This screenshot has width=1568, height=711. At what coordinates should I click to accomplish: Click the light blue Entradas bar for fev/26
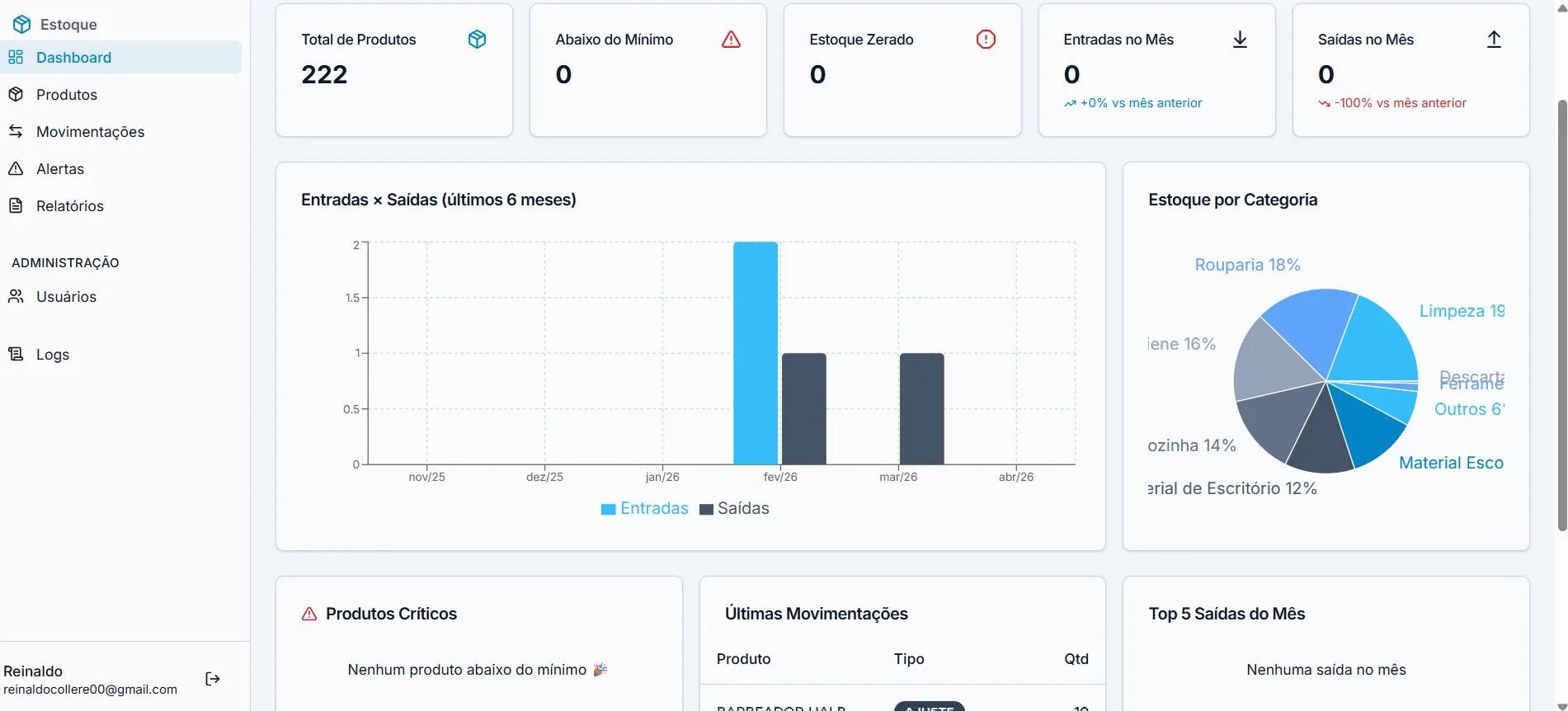coord(756,353)
